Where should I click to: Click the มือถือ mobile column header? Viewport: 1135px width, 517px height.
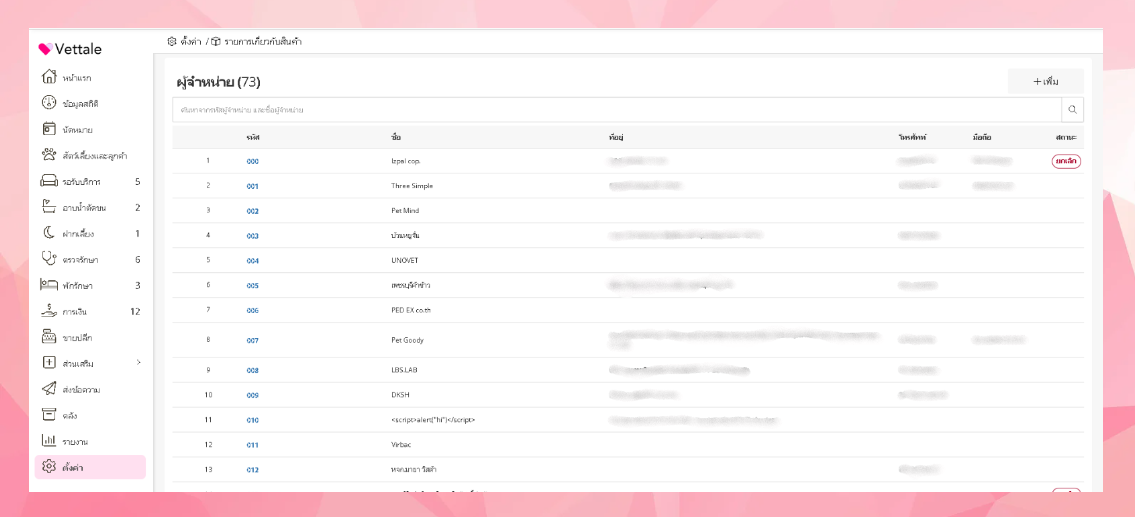982,137
